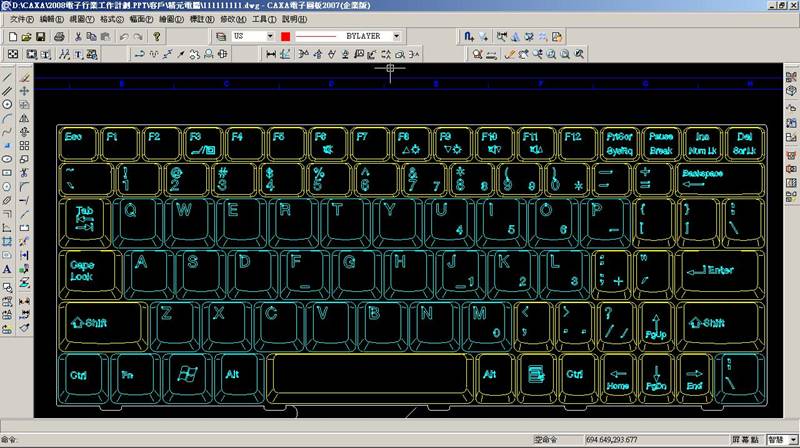
Task: Click the Cut scissors icon
Action: 78,36
